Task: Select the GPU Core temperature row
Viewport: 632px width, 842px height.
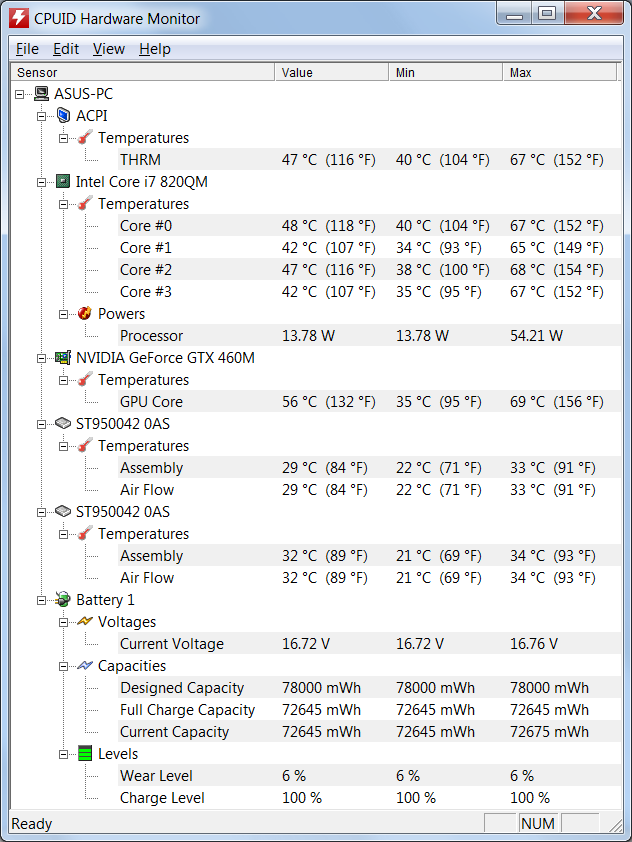Action: pos(151,402)
